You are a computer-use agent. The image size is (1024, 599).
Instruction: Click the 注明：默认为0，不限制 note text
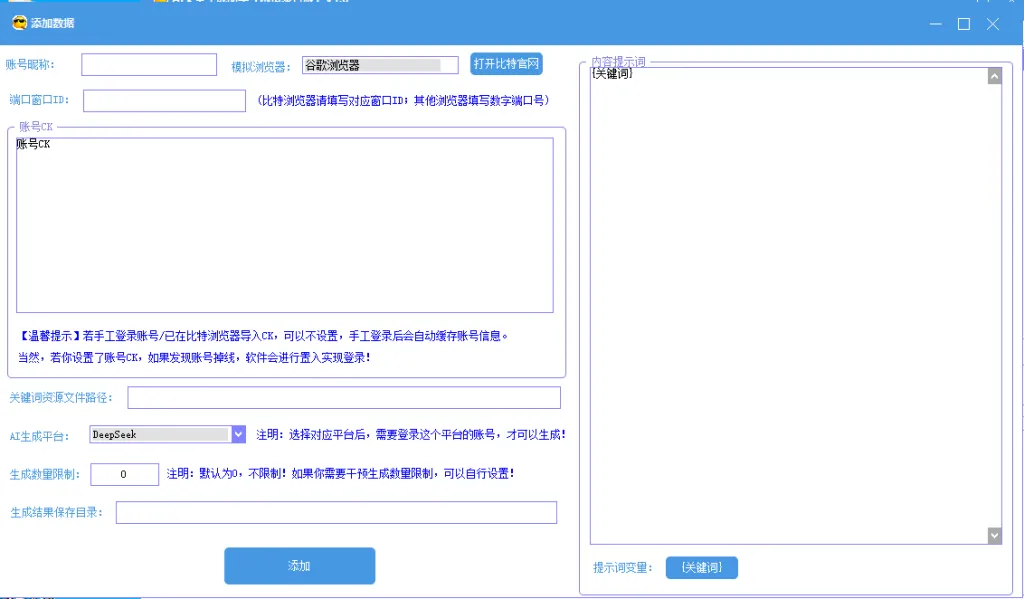point(340,474)
